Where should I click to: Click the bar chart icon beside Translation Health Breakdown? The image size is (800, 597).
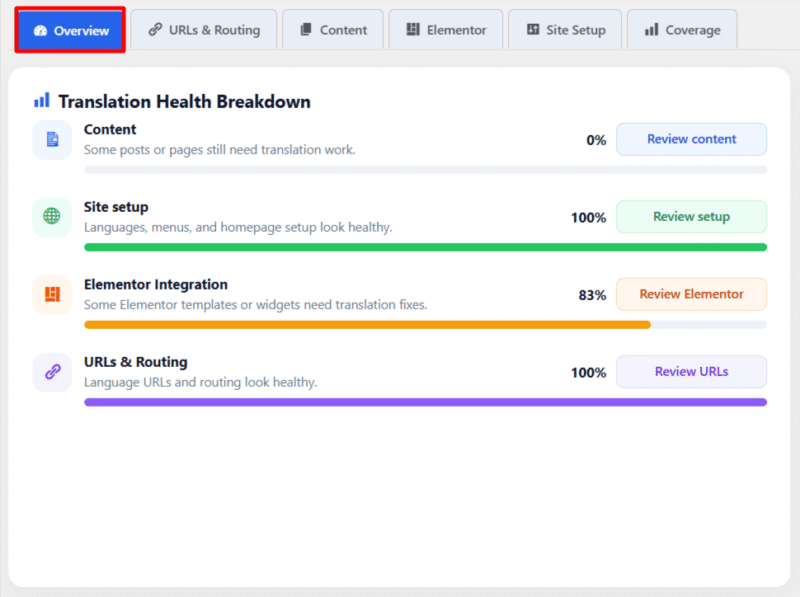(41, 101)
